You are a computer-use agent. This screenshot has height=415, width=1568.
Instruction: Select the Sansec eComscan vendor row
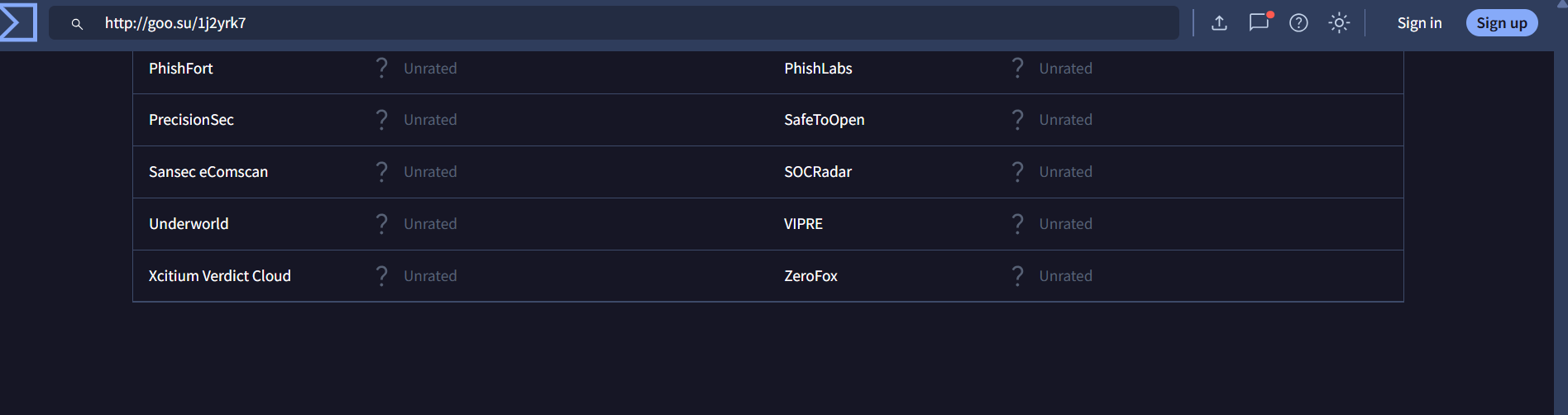[208, 172]
